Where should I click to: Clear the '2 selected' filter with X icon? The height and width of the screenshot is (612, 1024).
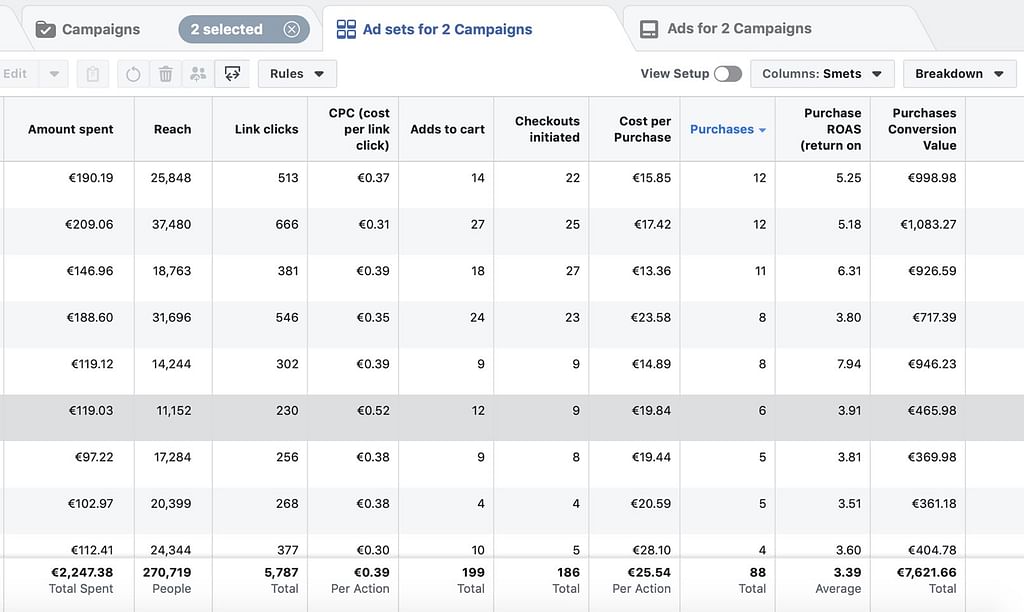[291, 29]
